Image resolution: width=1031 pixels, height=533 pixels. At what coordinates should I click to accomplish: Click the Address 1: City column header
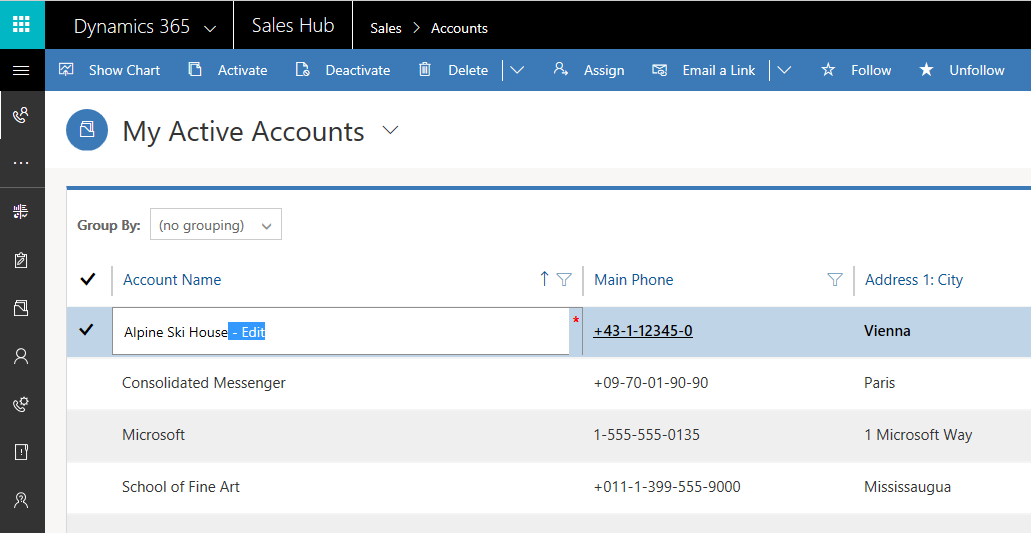tap(914, 279)
